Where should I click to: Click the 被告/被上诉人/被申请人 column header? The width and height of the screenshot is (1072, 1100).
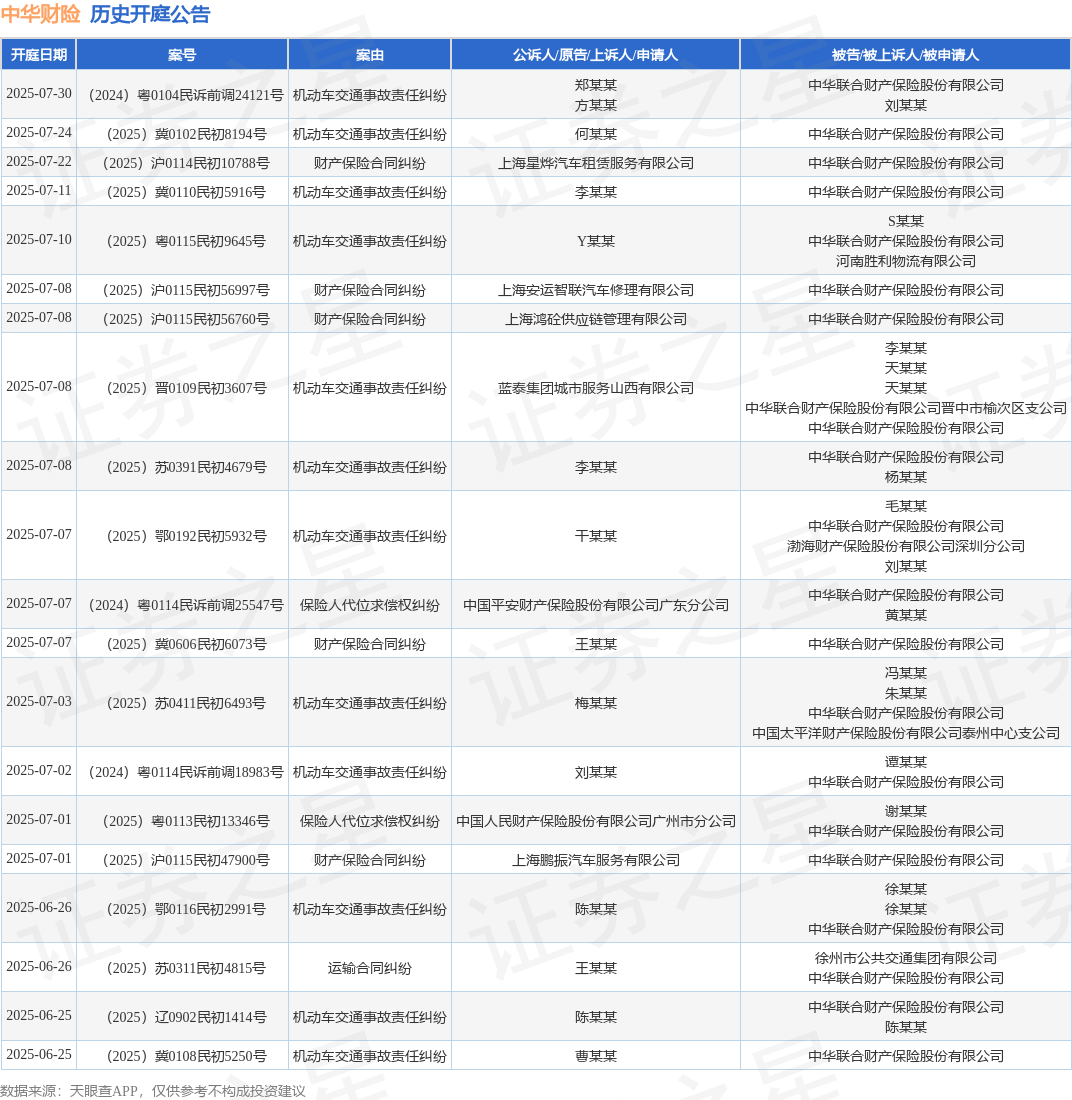pos(906,55)
